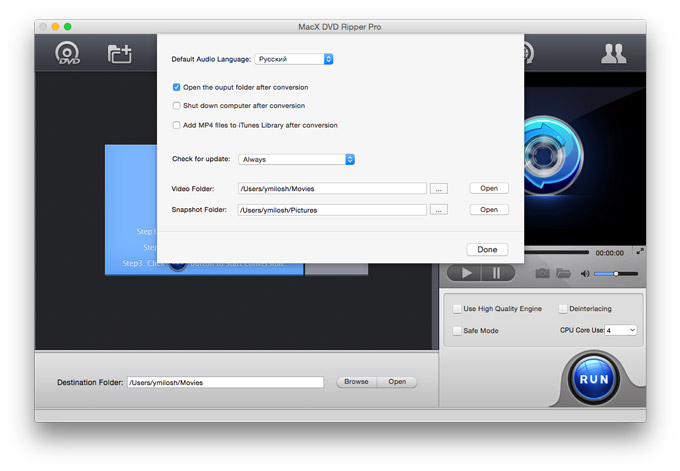Adjust the volume slider in player
The image size is (680, 471).
[x=615, y=273]
